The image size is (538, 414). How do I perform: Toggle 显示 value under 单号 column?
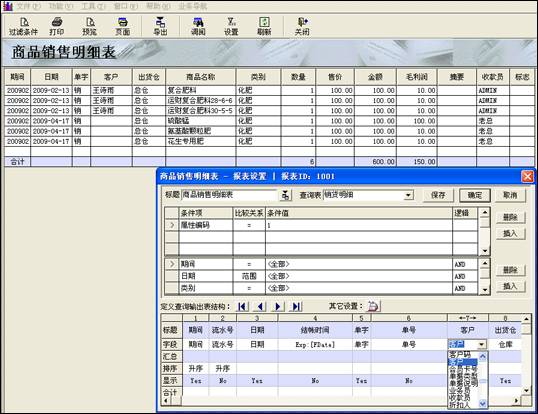click(409, 381)
